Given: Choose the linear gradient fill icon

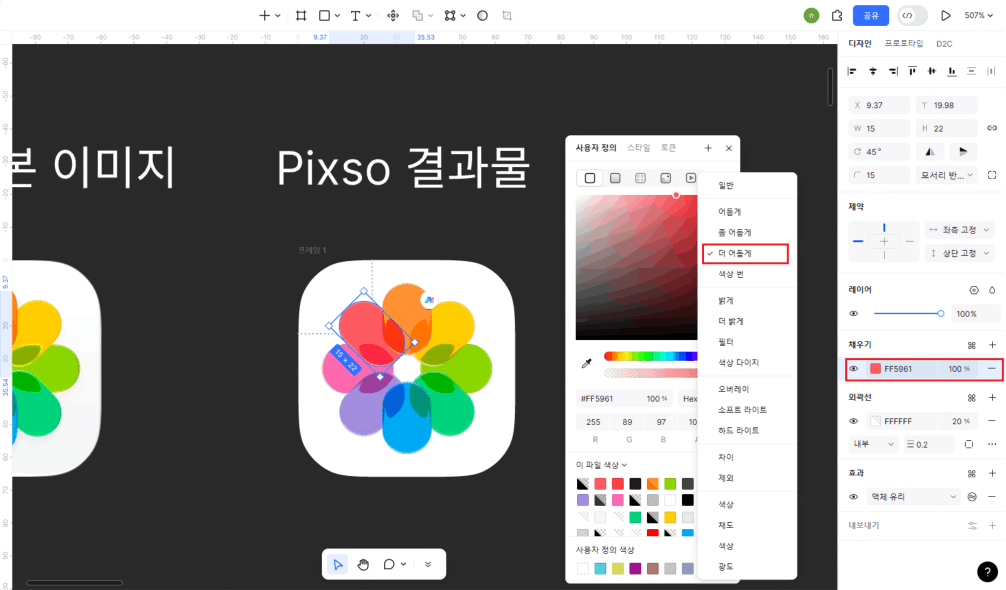Looking at the screenshot, I should 615,178.
